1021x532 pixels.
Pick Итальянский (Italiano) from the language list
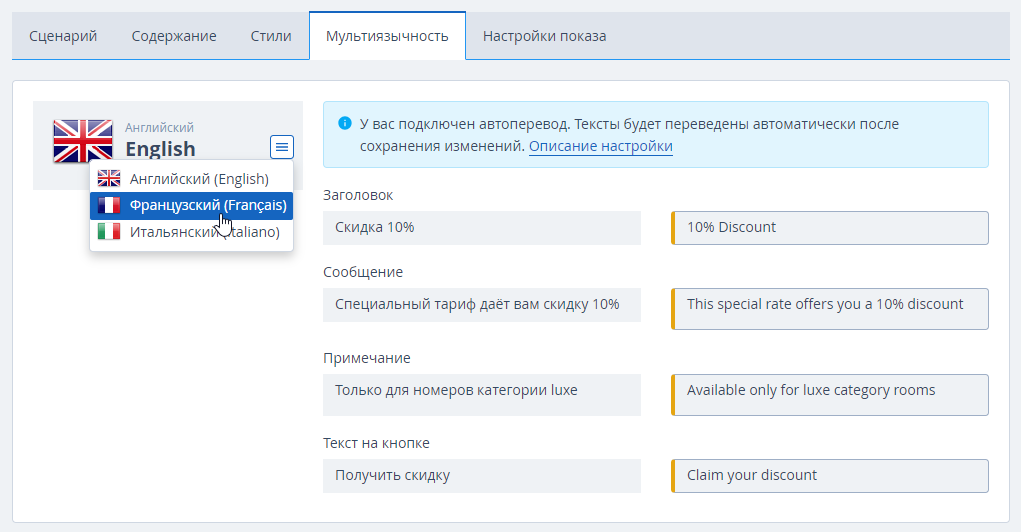coord(191,232)
